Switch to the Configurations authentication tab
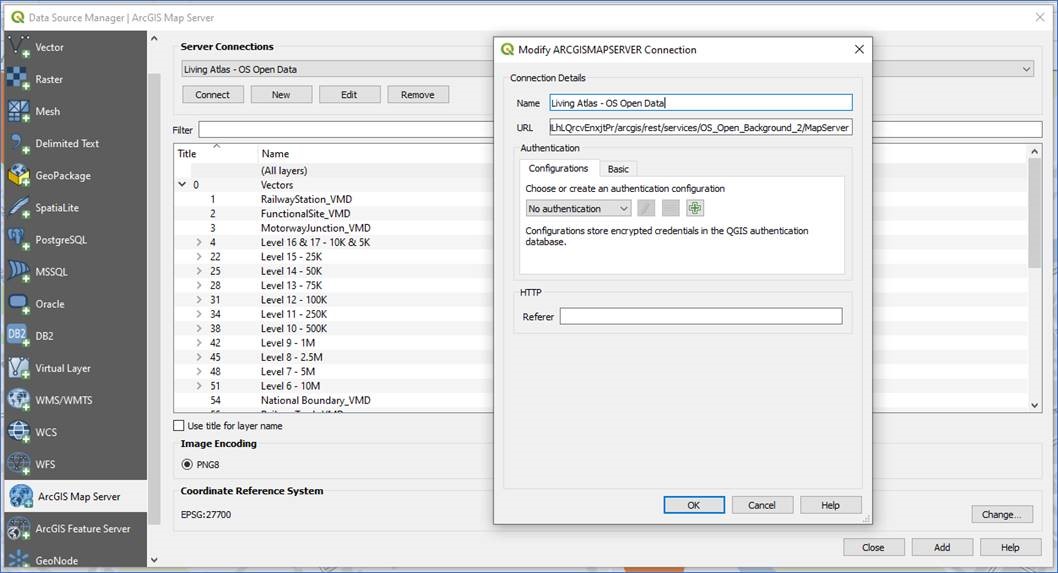This screenshot has width=1058, height=573. [x=558, y=168]
